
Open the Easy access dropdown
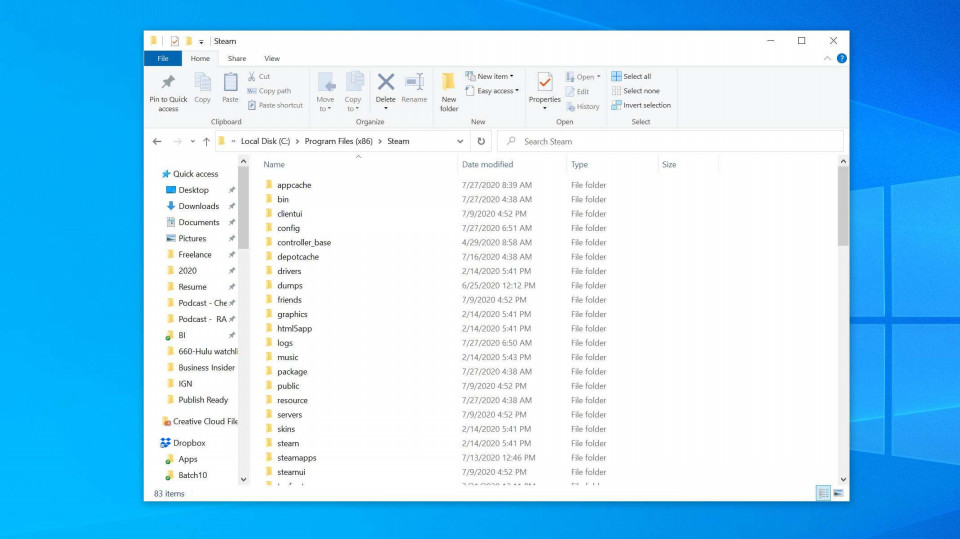click(x=492, y=91)
